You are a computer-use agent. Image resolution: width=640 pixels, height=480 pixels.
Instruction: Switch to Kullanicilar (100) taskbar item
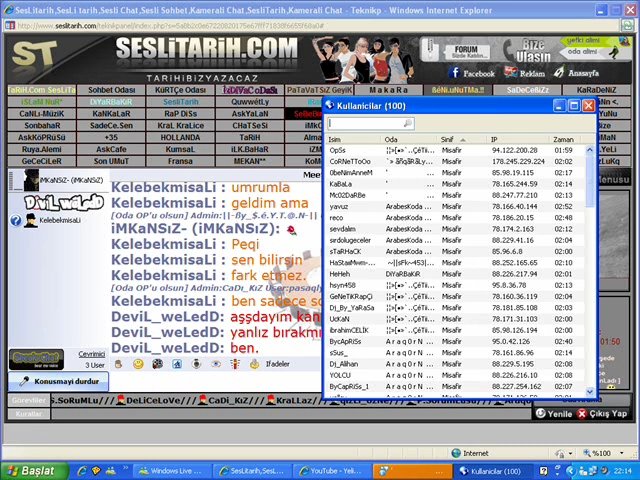click(493, 471)
